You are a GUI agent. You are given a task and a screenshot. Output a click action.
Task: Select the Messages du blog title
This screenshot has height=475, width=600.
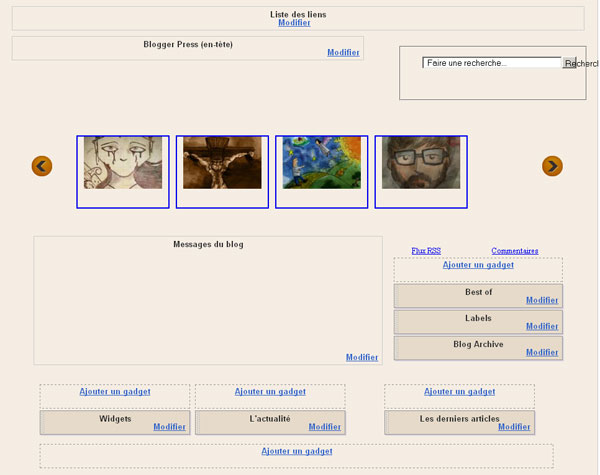(208, 244)
